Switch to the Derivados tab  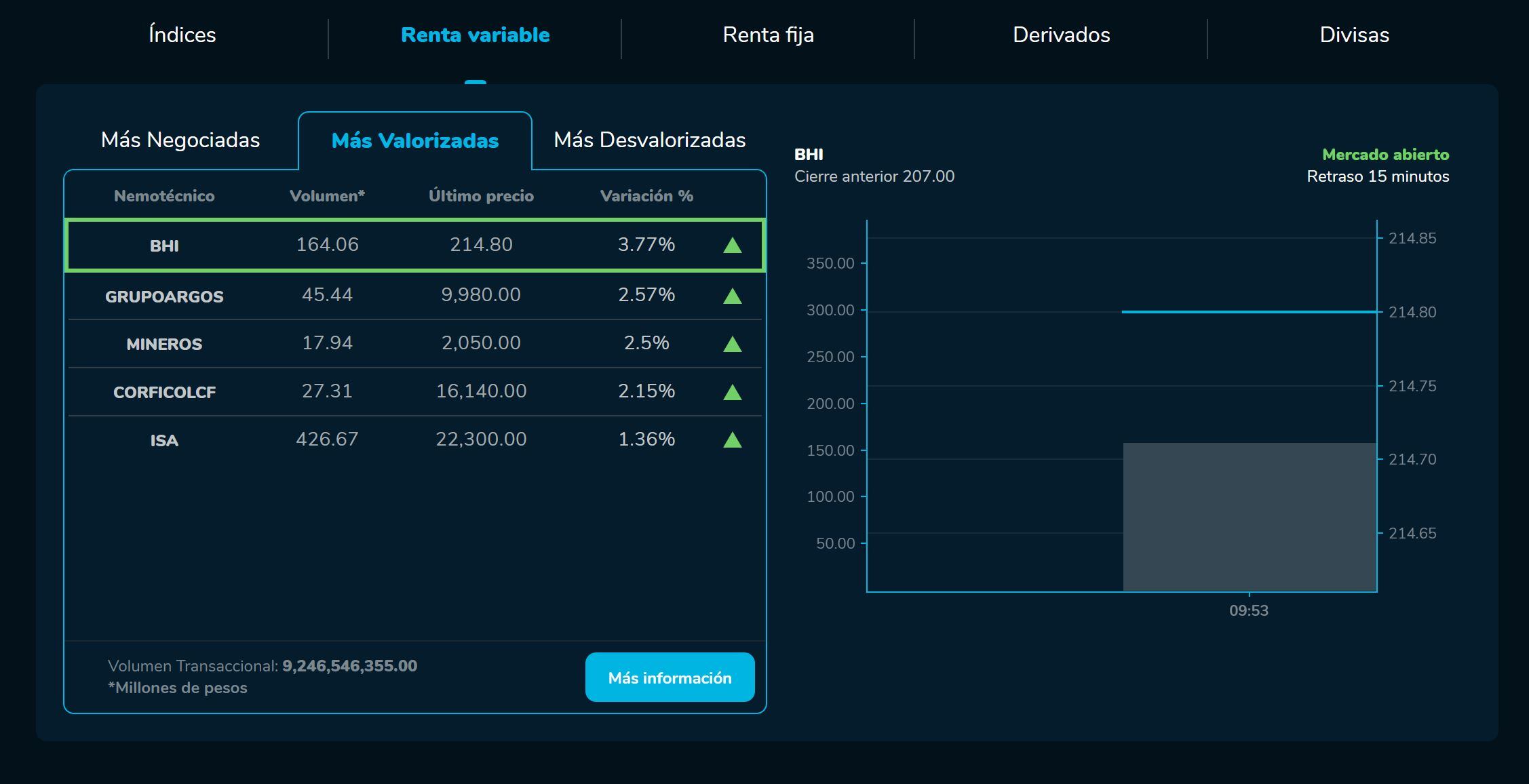1061,35
